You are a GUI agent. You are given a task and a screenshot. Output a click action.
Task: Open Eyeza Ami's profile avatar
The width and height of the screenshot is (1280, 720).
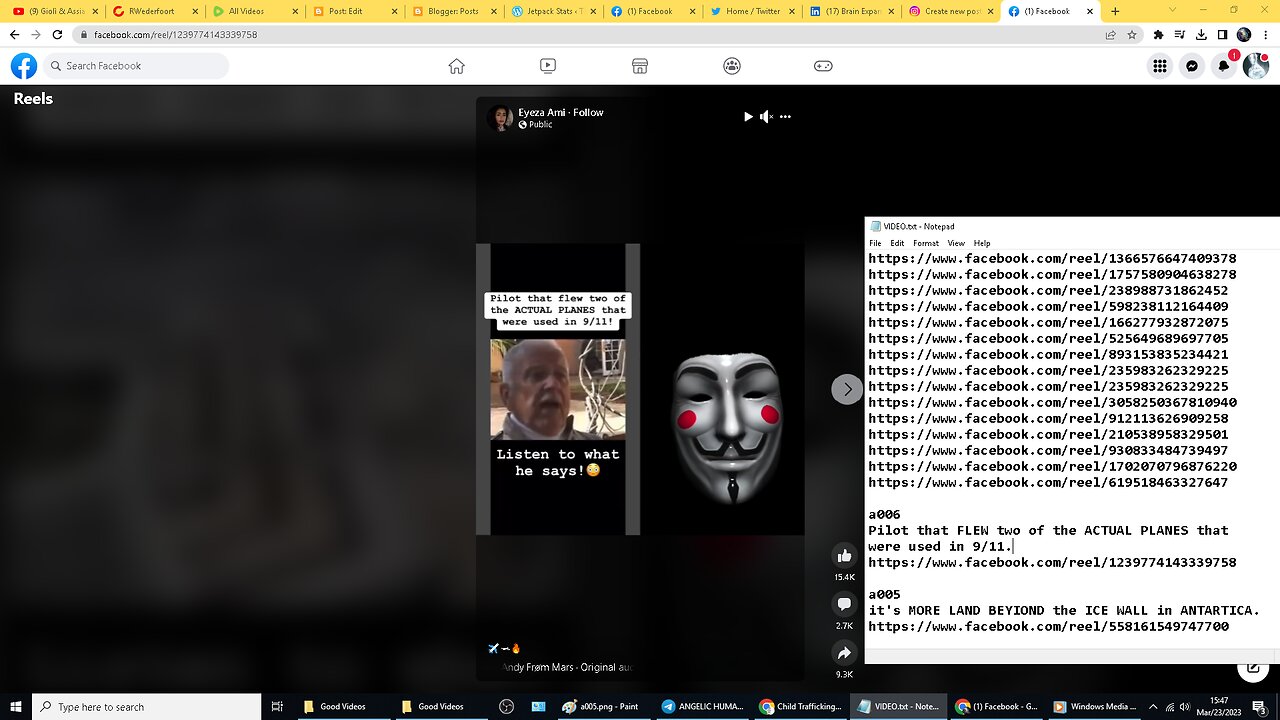pos(500,118)
